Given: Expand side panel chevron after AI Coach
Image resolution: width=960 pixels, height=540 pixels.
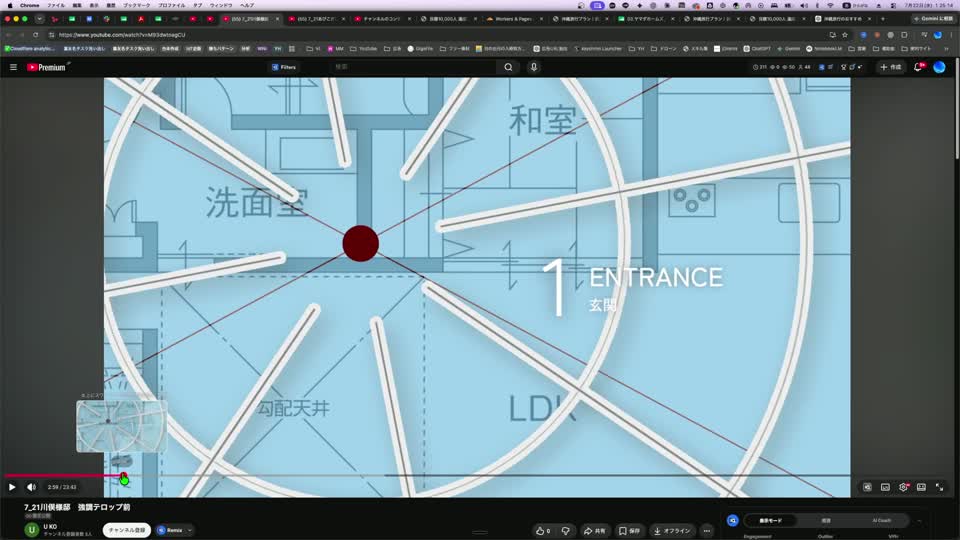Looking at the screenshot, I should tap(919, 520).
